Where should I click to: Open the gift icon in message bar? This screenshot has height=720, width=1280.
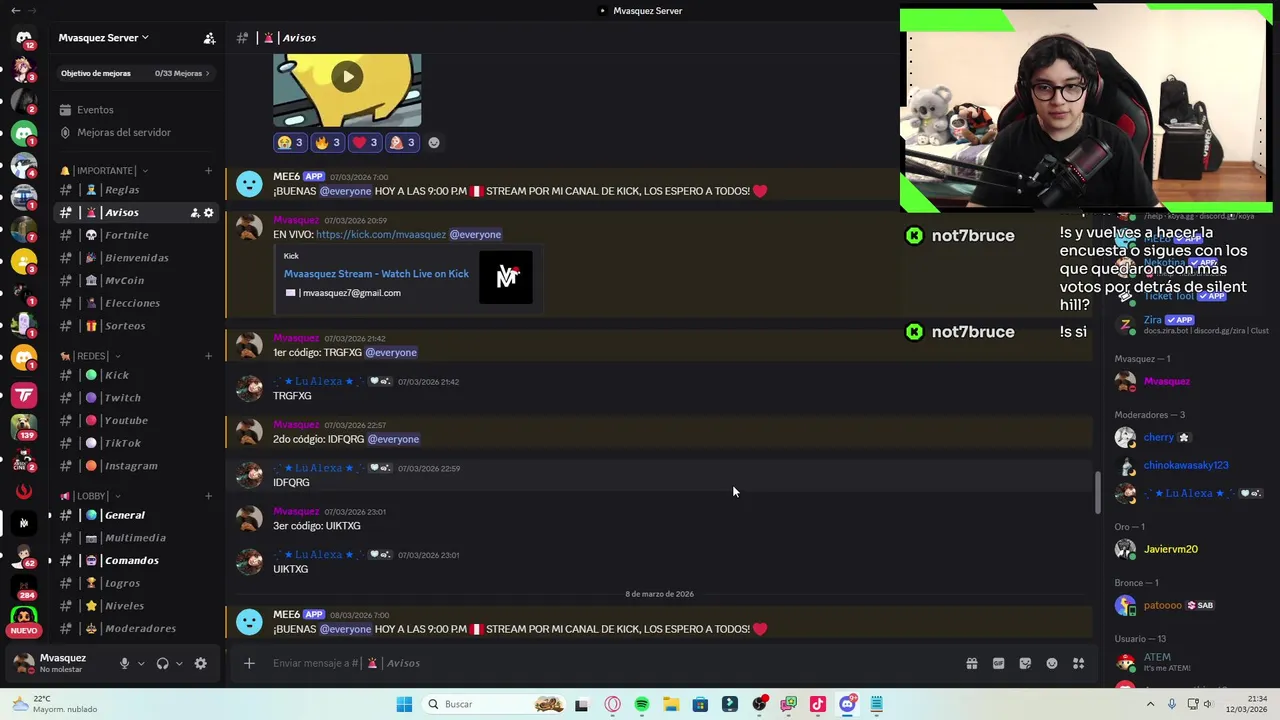pyautogui.click(x=971, y=663)
